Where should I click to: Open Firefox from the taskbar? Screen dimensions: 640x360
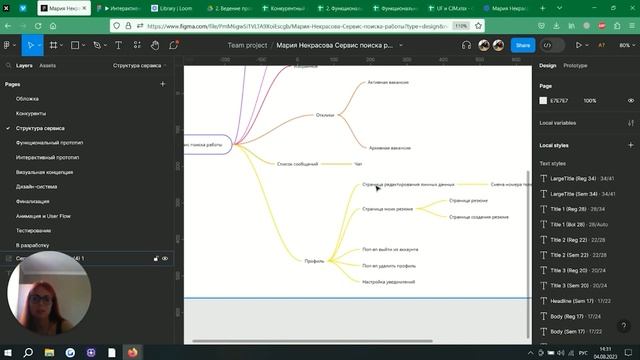(132, 352)
